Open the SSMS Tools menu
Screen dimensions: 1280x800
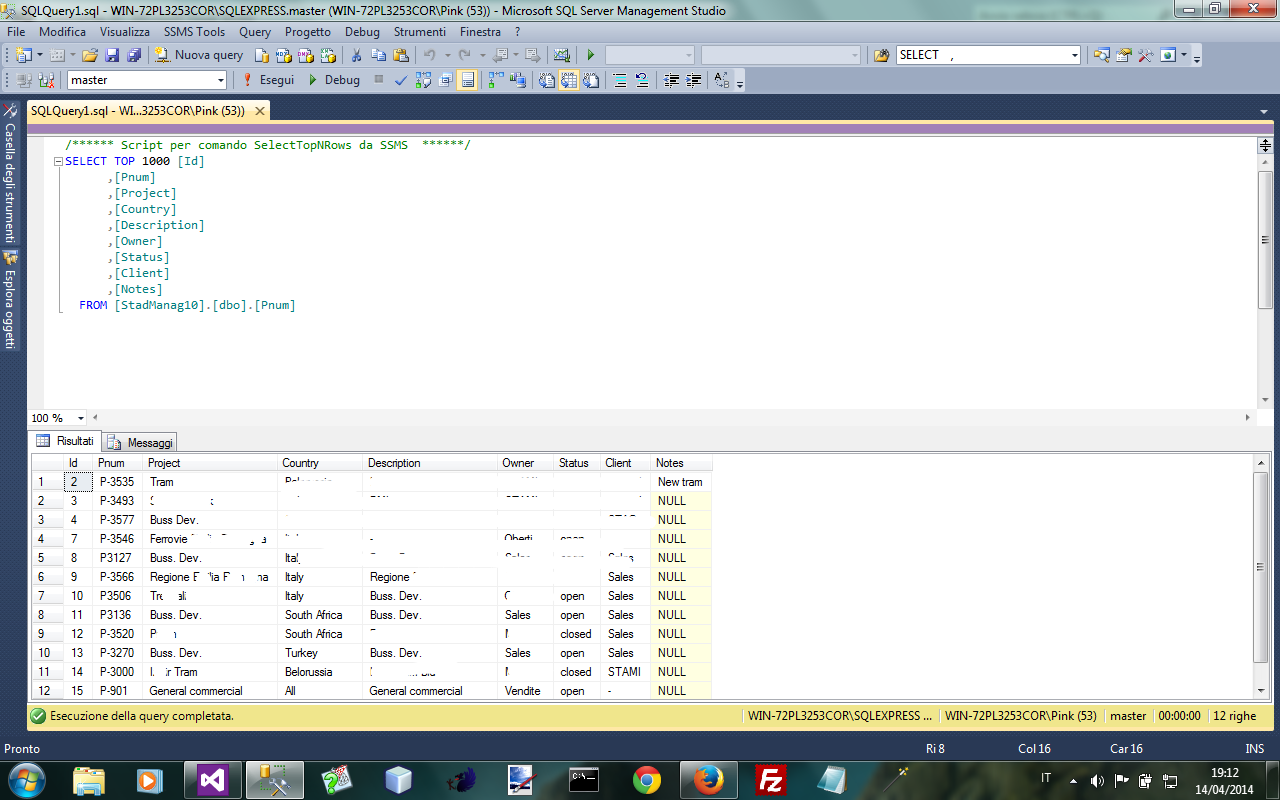coord(194,32)
